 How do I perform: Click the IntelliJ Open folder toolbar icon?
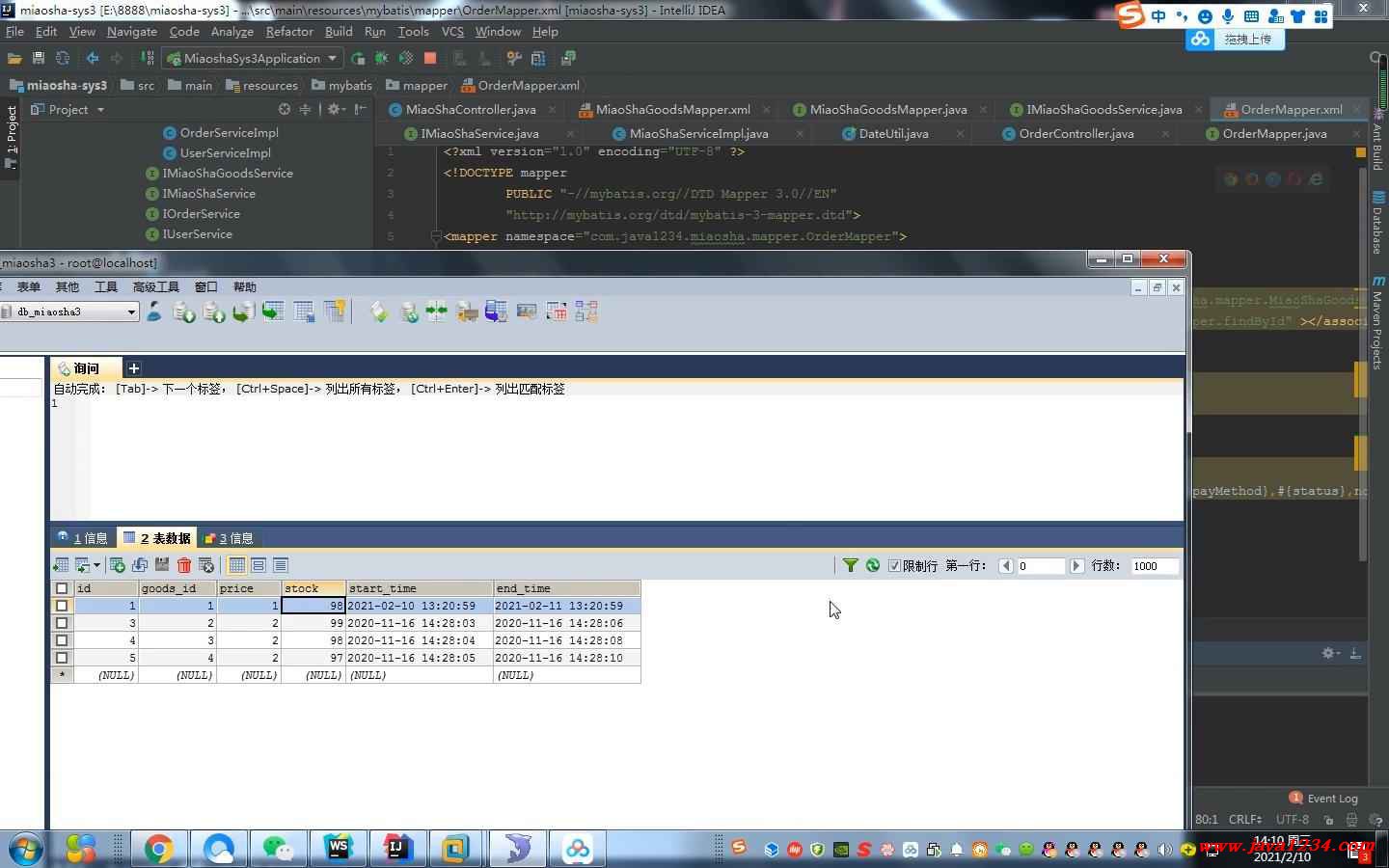(14, 59)
